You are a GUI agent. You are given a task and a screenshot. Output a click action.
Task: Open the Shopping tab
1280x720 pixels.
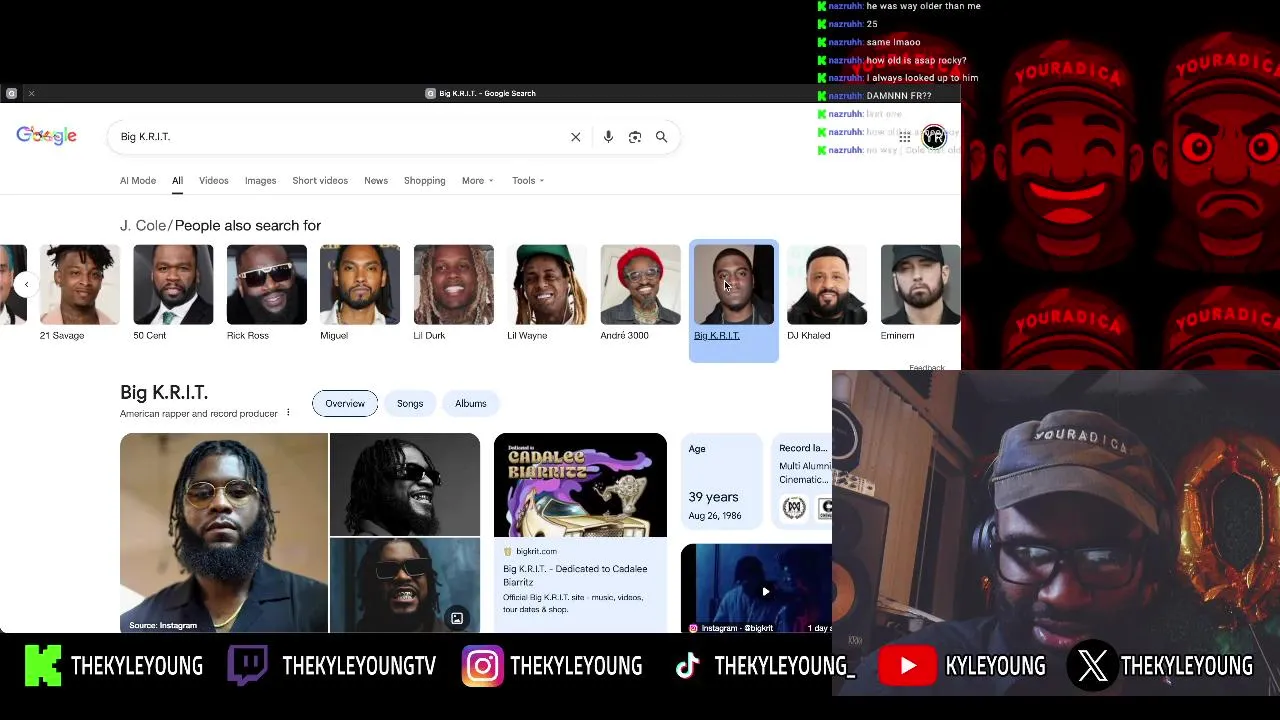pyautogui.click(x=425, y=181)
